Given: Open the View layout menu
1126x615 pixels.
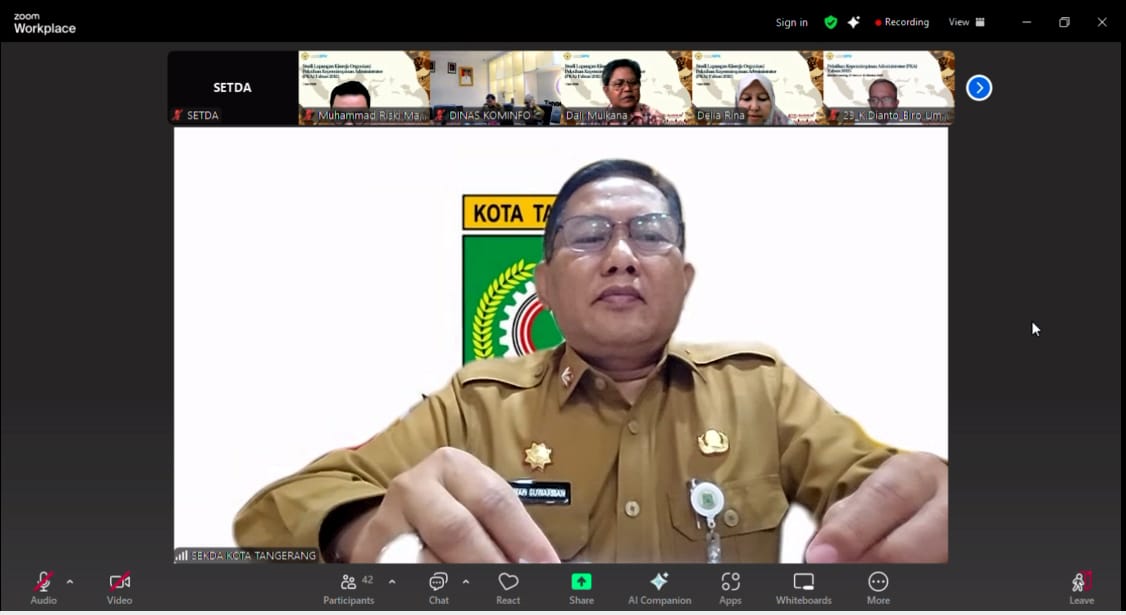Looking at the screenshot, I should click(x=966, y=22).
